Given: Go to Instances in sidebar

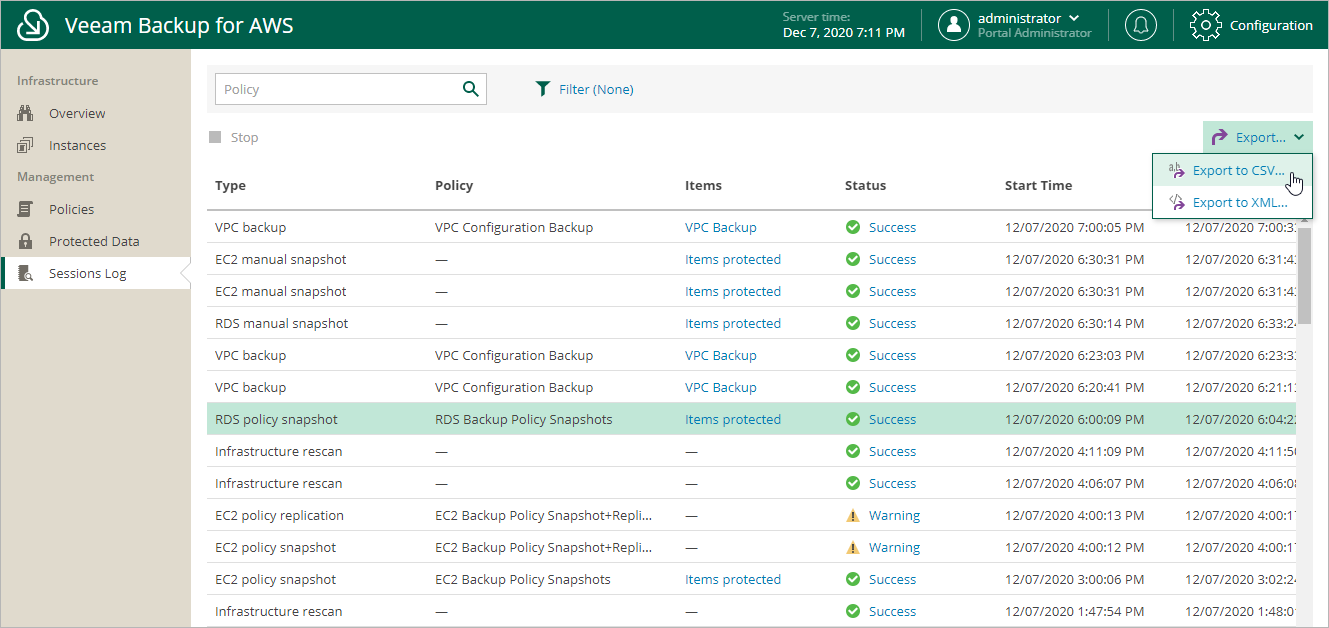Looking at the screenshot, I should tap(77, 146).
